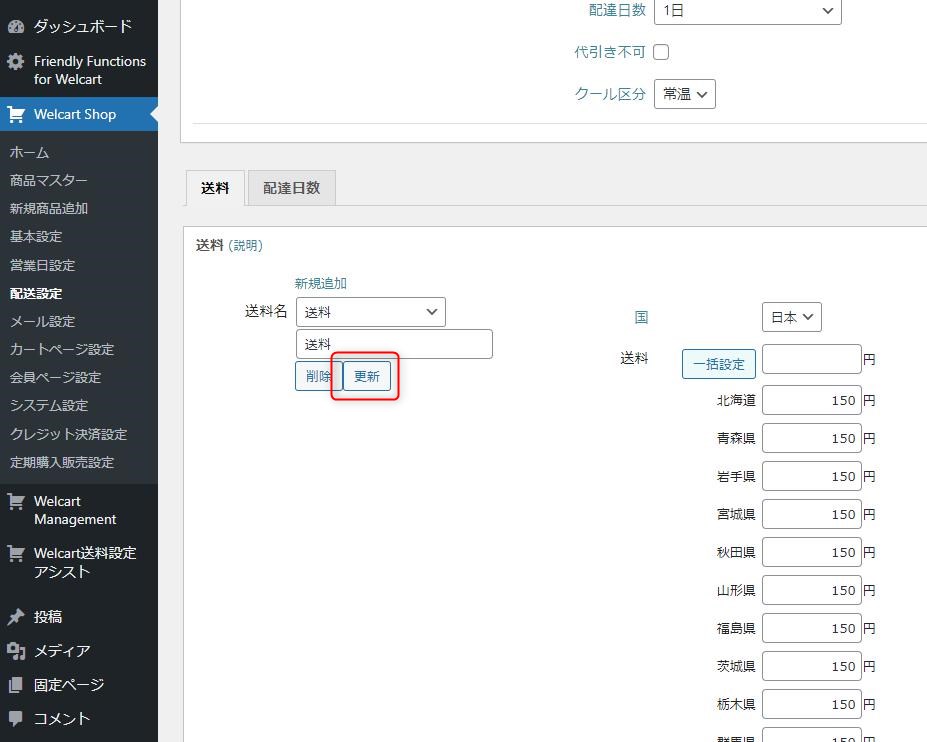Open the 国 dropdown showing 日本

coord(791,317)
